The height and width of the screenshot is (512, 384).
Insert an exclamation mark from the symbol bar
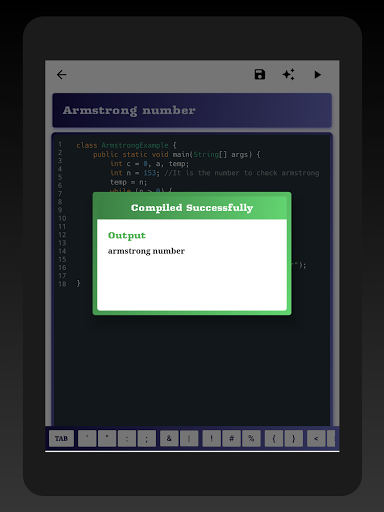[x=211, y=438]
